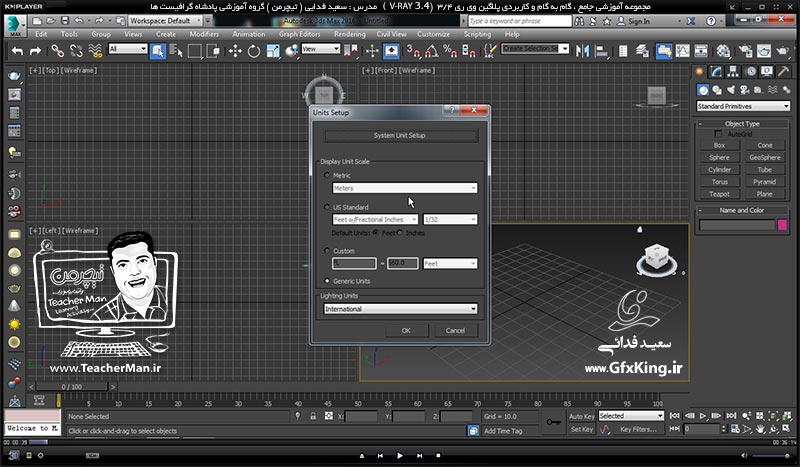Open the Customize menu

click(433, 34)
